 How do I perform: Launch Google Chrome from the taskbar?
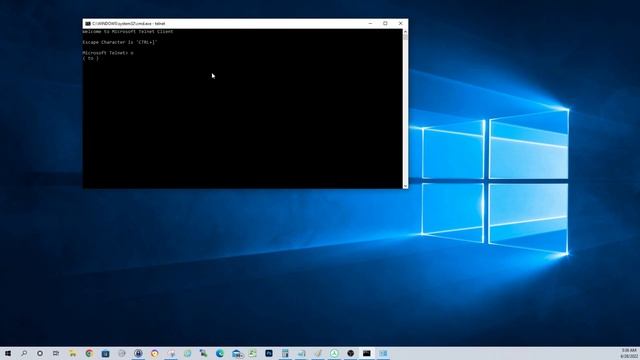coord(89,353)
